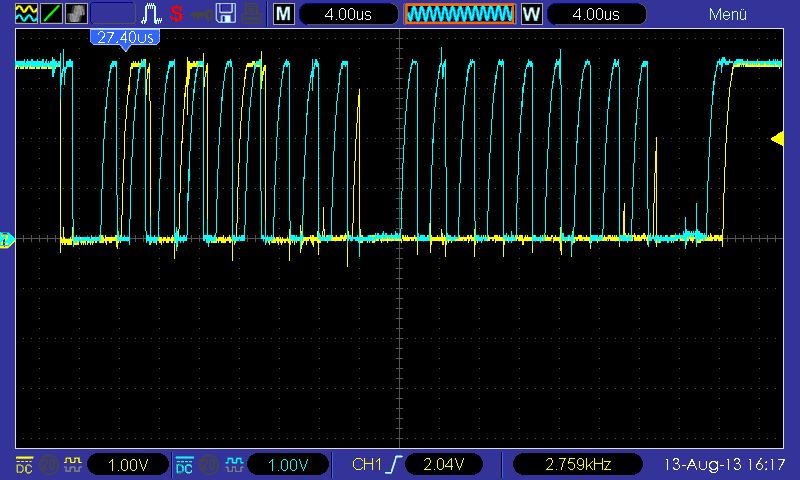Toggle the yellow channel 1 DC coupling indicator
The height and width of the screenshot is (480, 800).
(23, 464)
